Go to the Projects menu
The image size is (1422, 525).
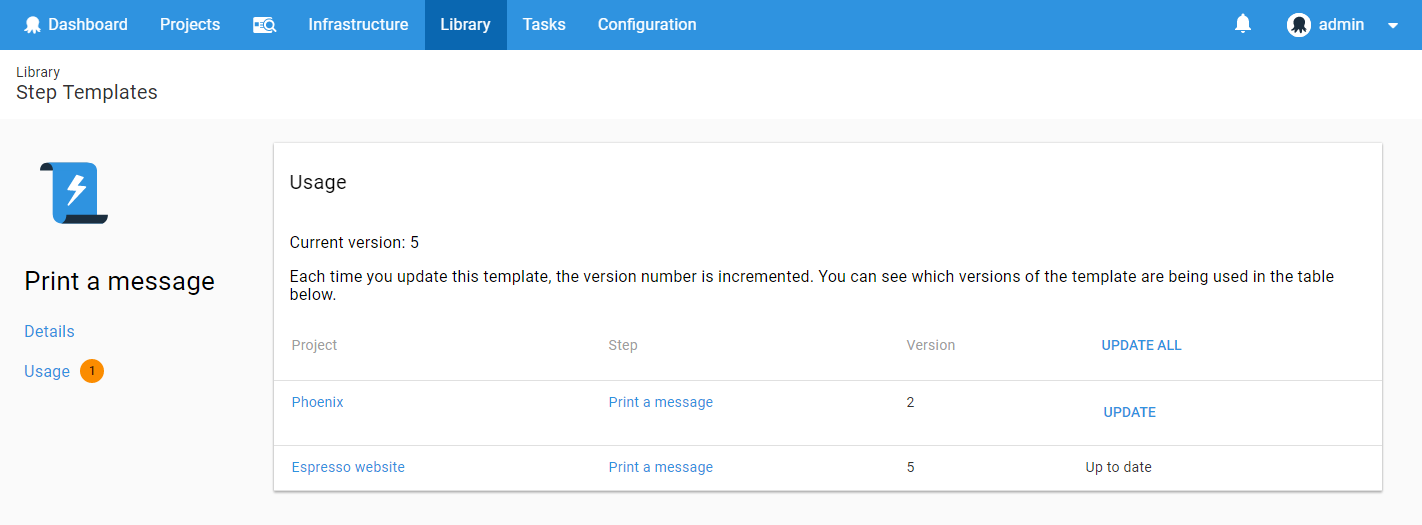[x=190, y=25]
